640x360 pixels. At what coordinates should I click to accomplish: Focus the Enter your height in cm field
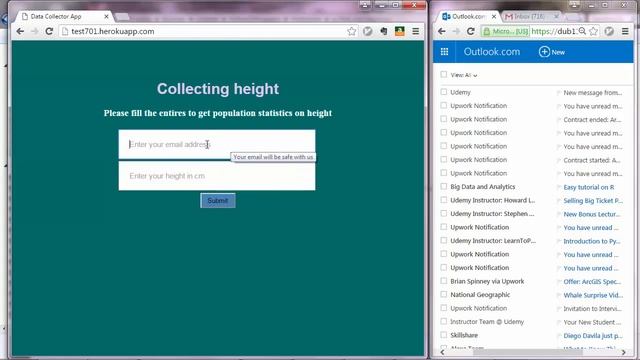(217, 176)
